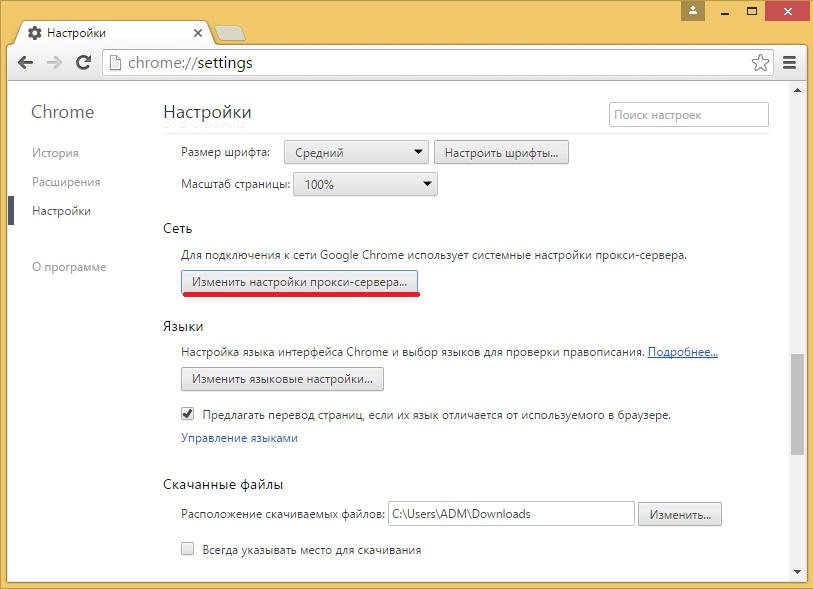
Task: Open the Управление языками link
Action: [x=240, y=438]
